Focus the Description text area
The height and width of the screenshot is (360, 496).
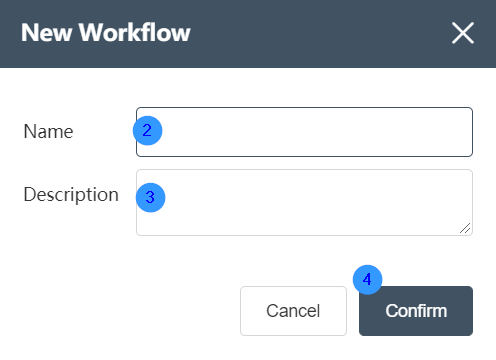click(x=304, y=203)
